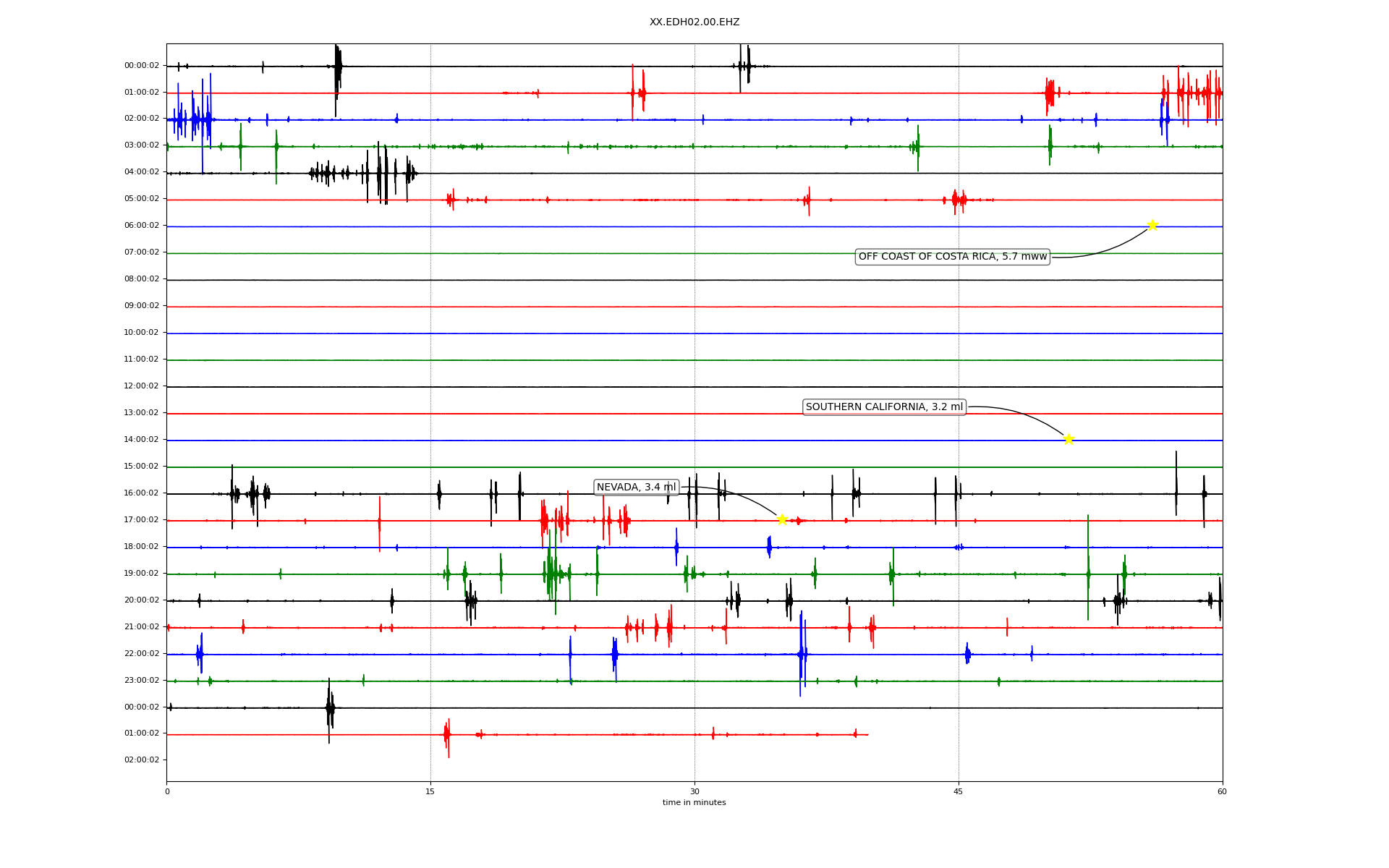Screen dimensions: 1389x868
Task: Select the 'OFF COAST OF COSTA RICA, 5.7 mww' label
Action: [952, 257]
